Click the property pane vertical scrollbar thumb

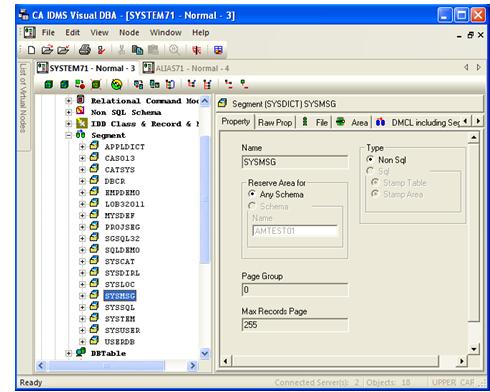pyautogui.click(x=474, y=233)
